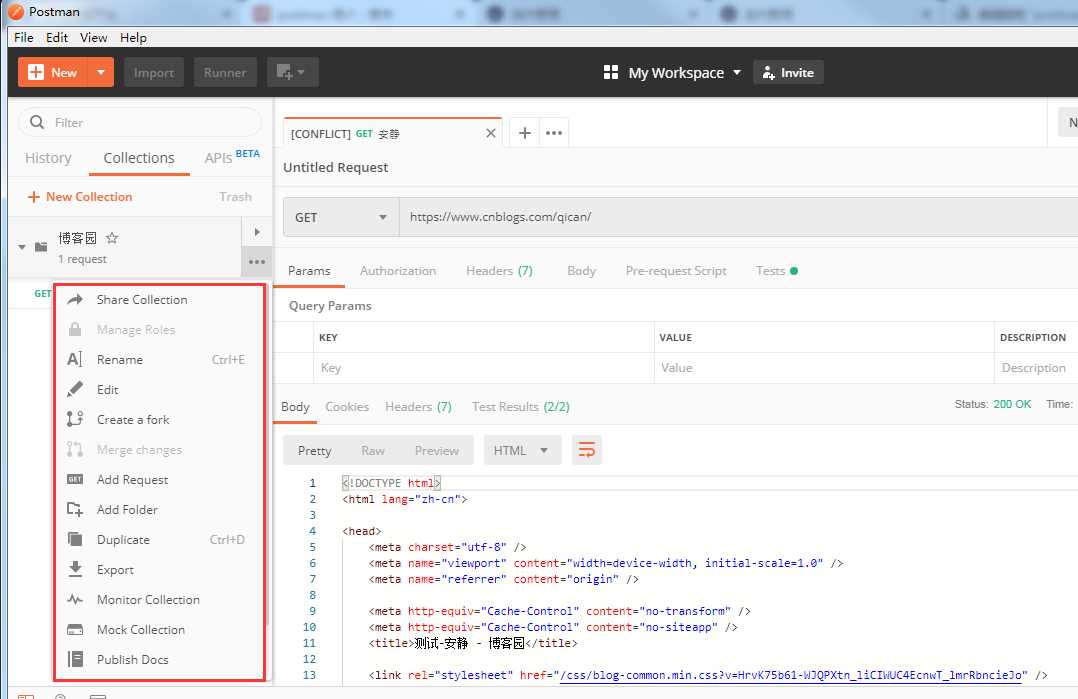Click the Publish Docs document icon
This screenshot has height=699, width=1078.
[x=75, y=659]
